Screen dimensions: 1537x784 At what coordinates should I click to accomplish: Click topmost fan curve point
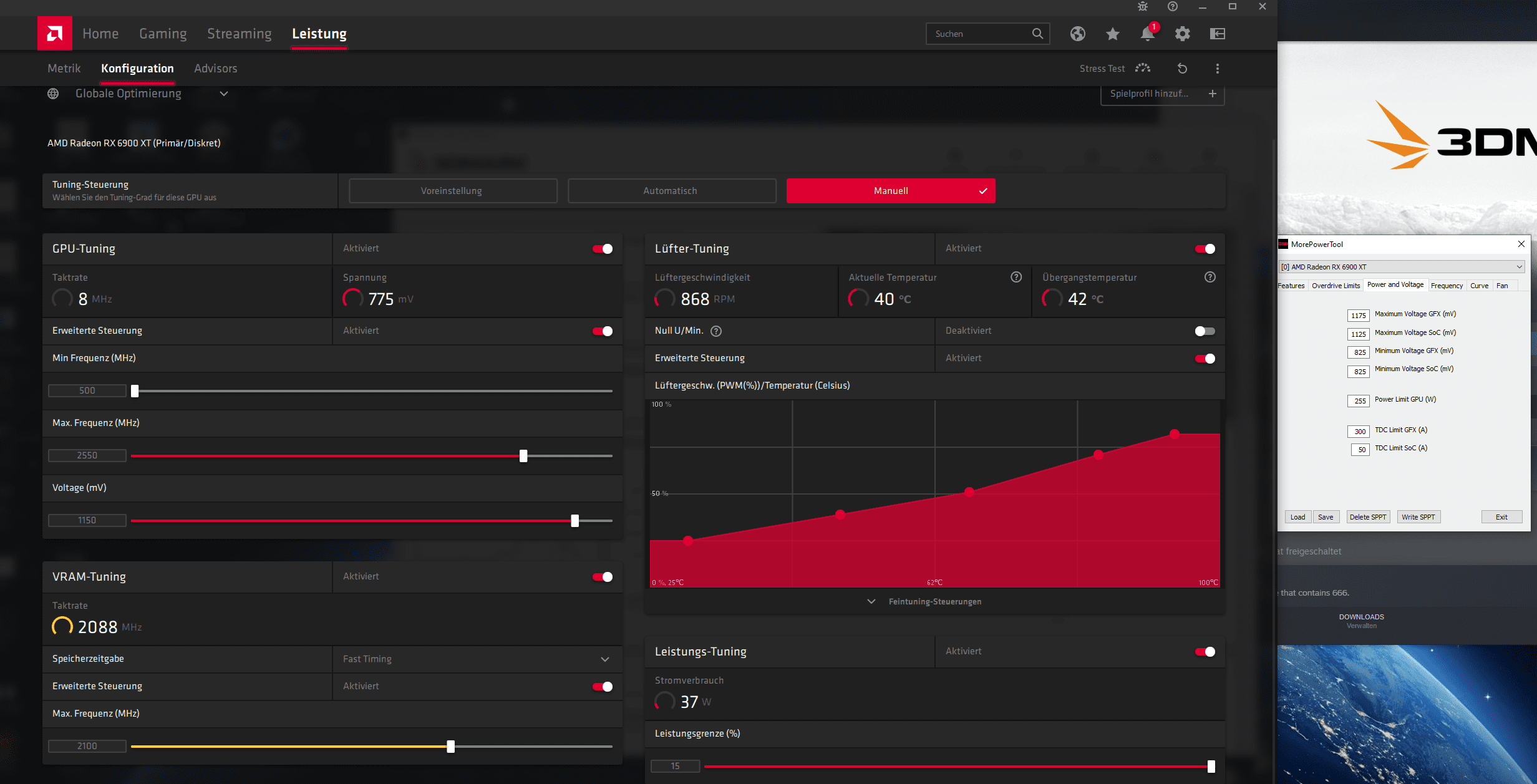click(1175, 434)
